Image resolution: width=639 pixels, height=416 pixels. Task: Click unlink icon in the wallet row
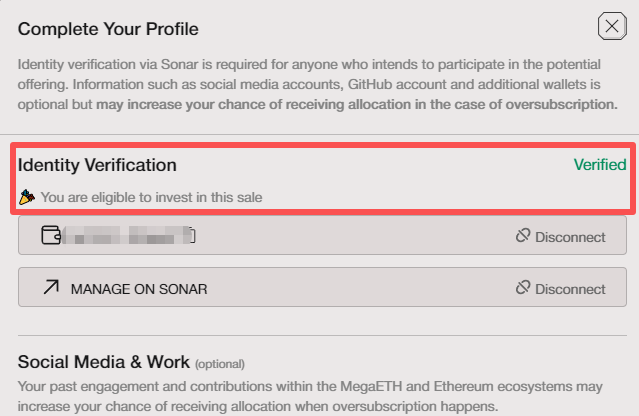tap(522, 236)
